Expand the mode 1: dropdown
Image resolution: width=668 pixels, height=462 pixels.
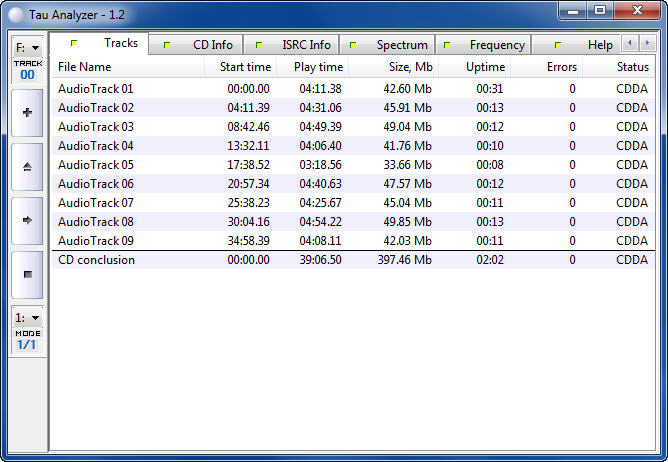[27, 318]
